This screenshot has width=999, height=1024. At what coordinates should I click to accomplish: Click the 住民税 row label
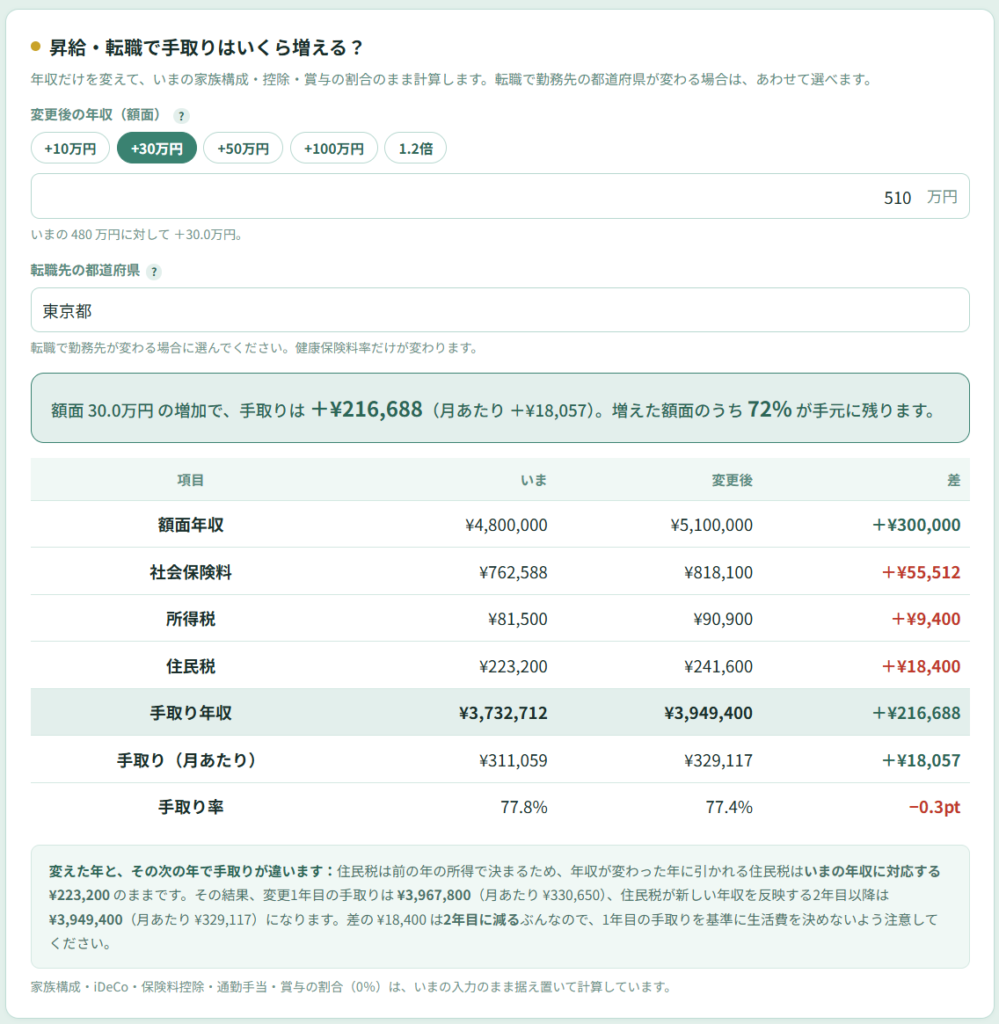click(x=191, y=666)
